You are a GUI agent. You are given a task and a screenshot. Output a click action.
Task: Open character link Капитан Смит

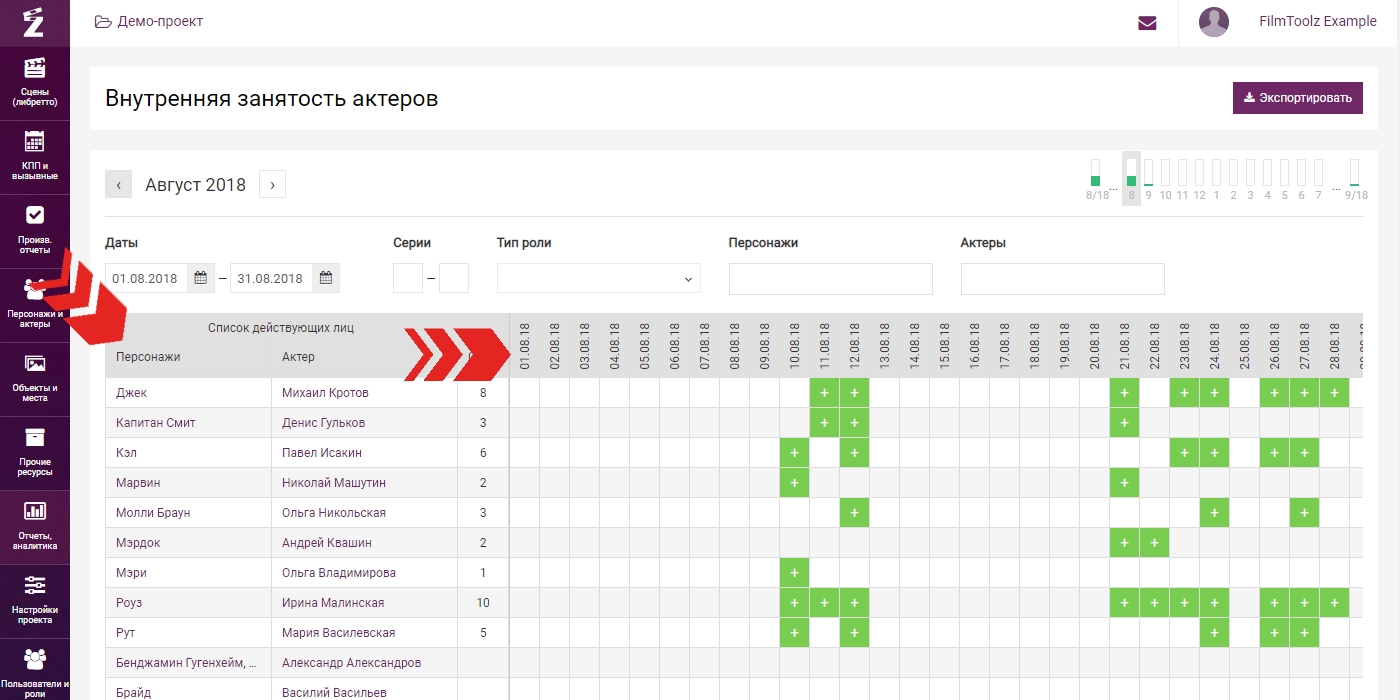(156, 423)
